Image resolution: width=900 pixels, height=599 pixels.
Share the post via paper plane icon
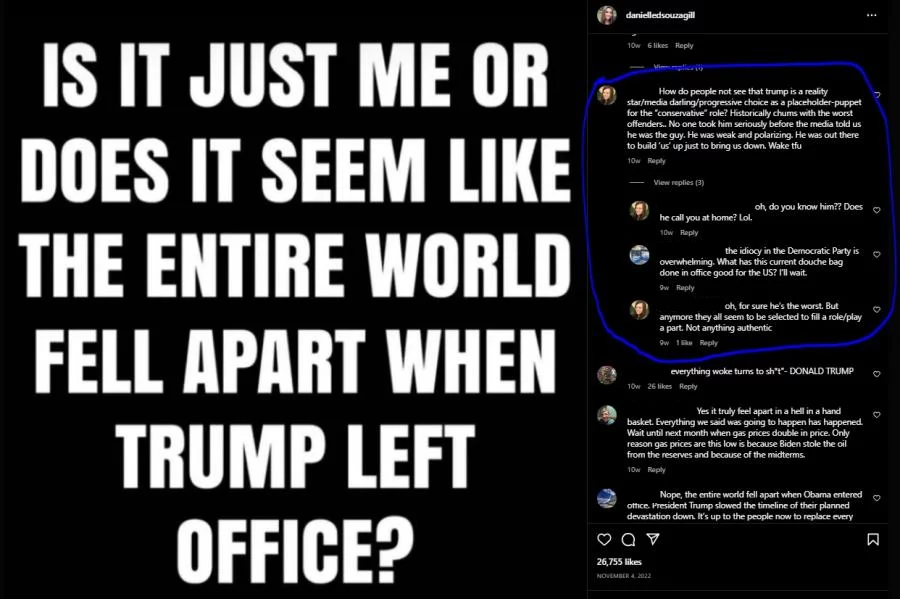(652, 539)
